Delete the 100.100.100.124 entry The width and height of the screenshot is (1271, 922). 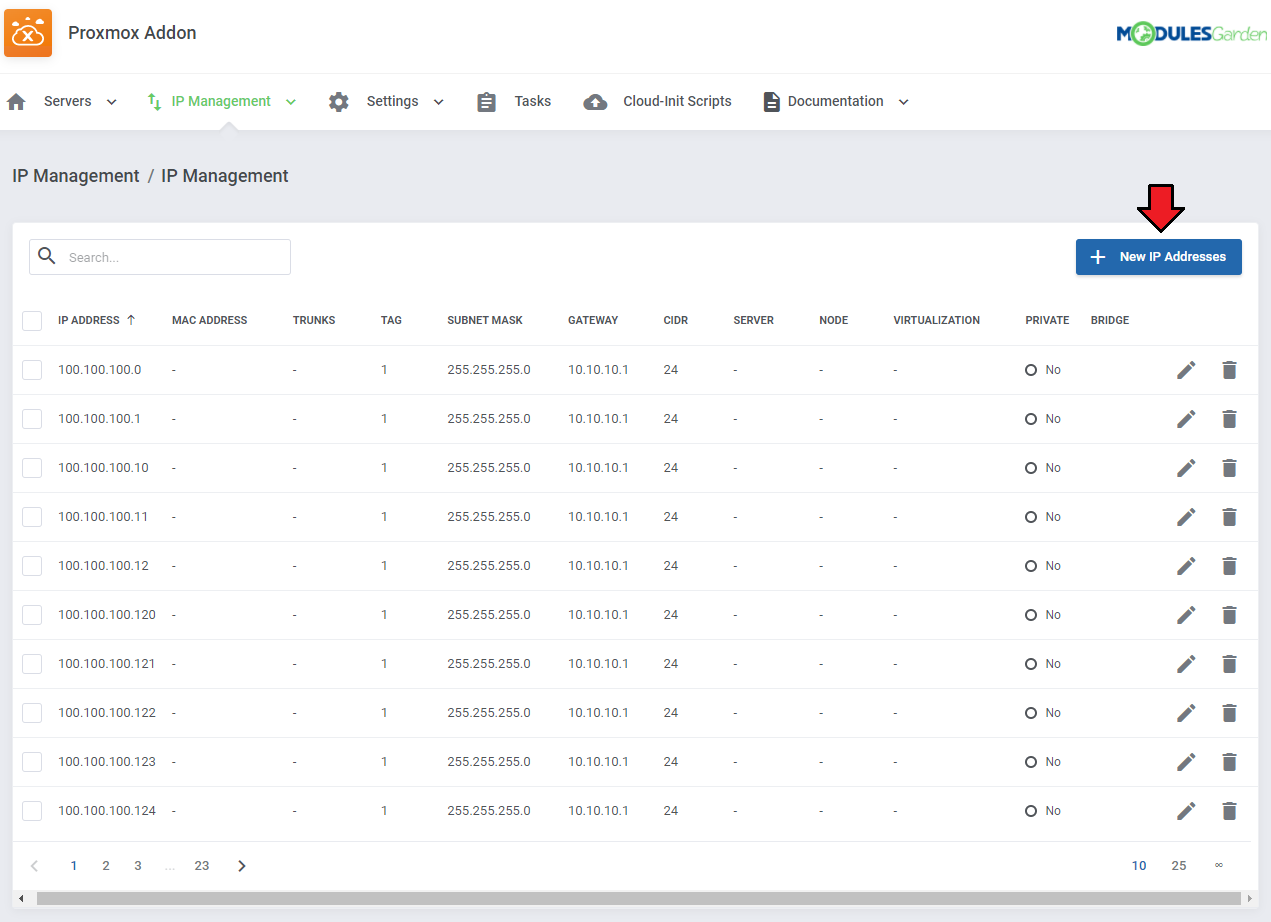tap(1229, 811)
